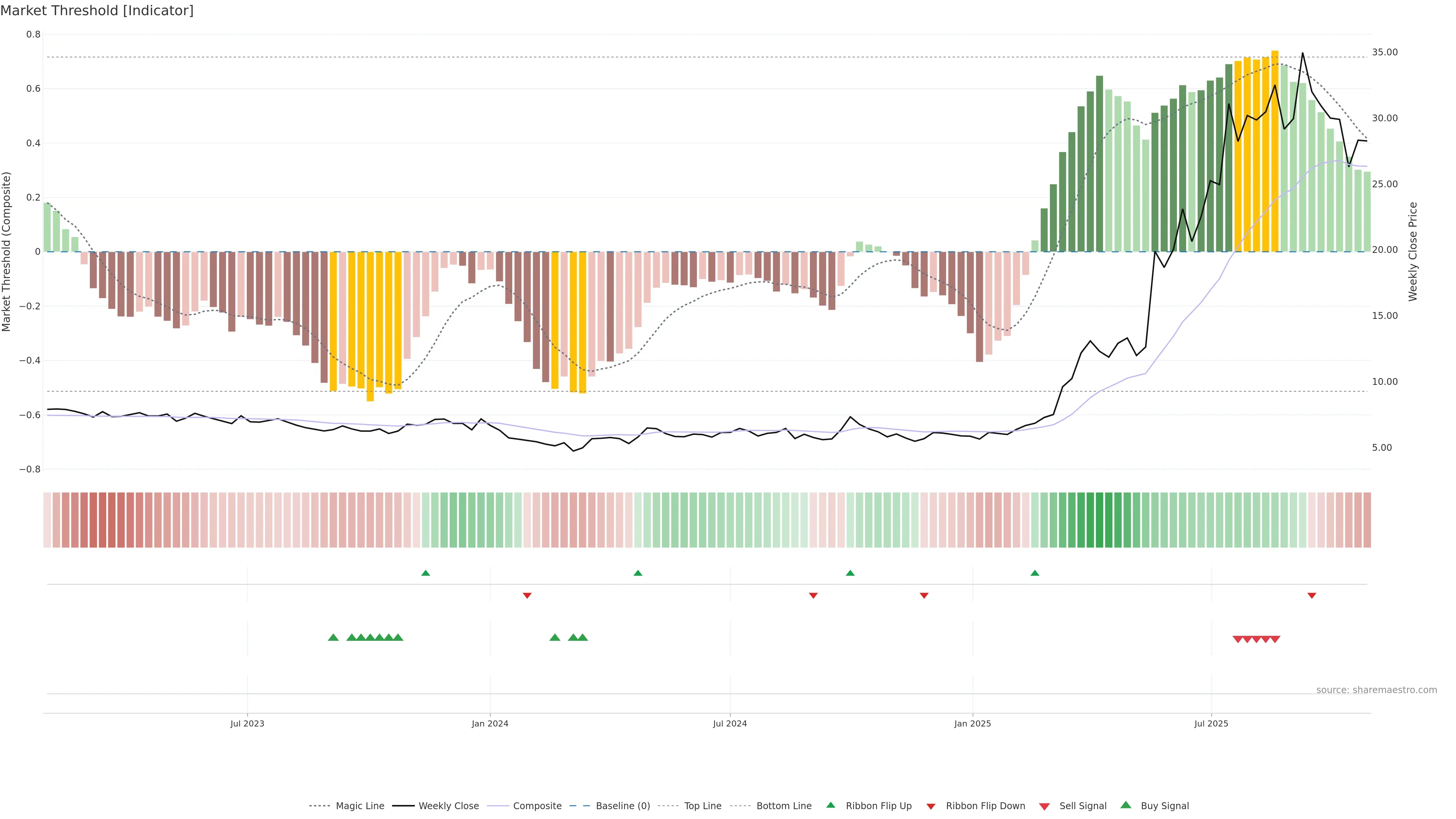Click the Jan 2024 x-axis label
Image resolution: width=1456 pixels, height=819 pixels.
point(490,723)
